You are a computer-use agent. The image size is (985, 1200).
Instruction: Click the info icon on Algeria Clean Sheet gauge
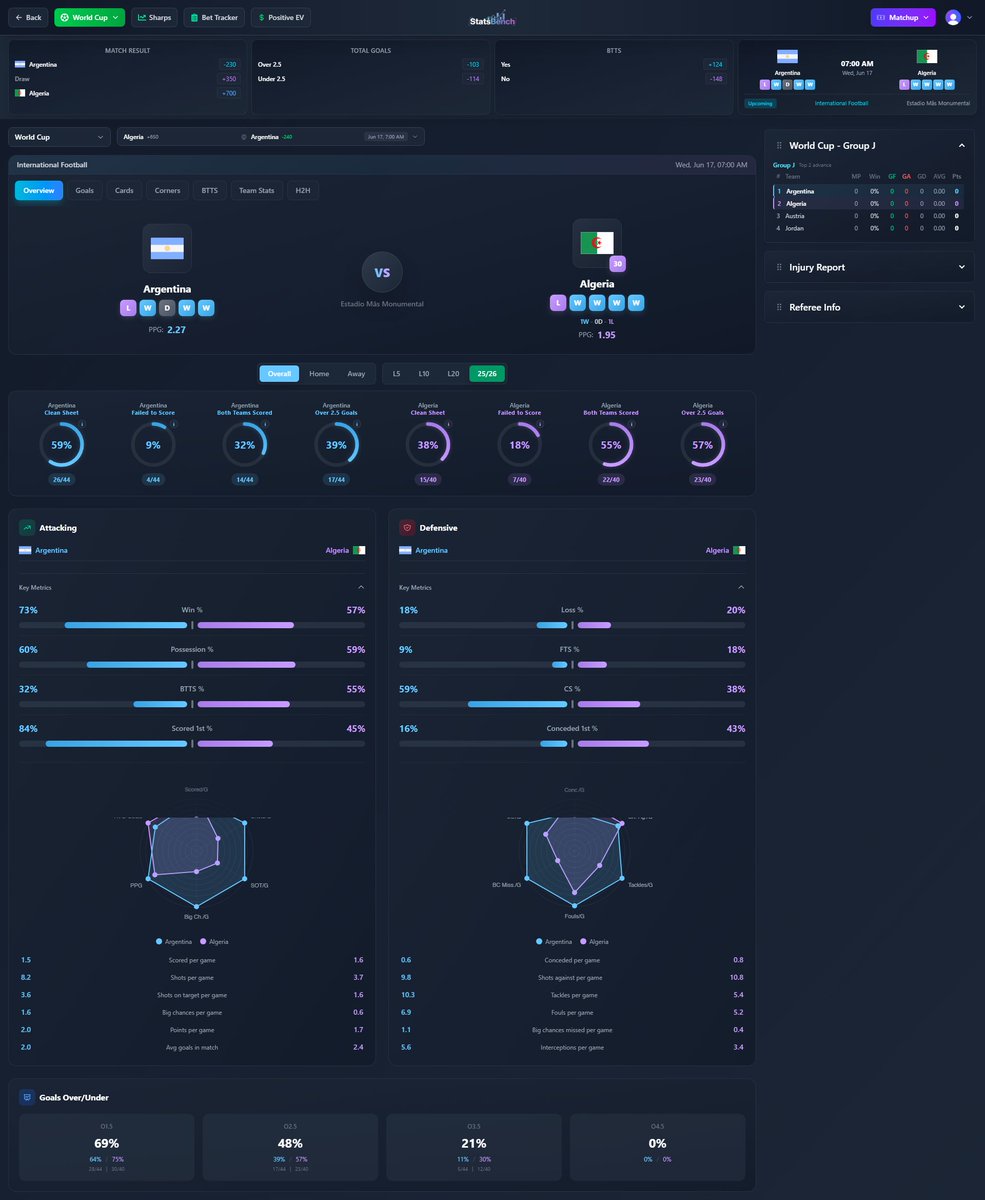(x=449, y=424)
